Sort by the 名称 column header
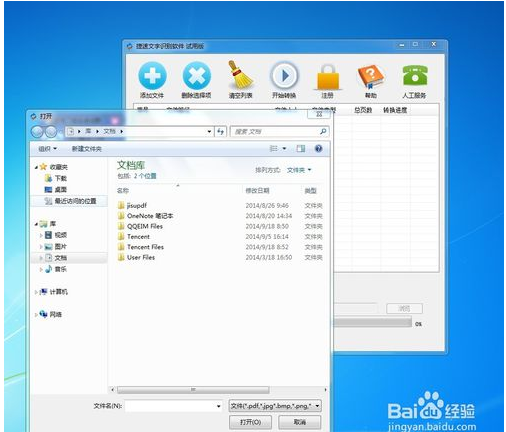This screenshot has height=432, width=506. [x=123, y=191]
